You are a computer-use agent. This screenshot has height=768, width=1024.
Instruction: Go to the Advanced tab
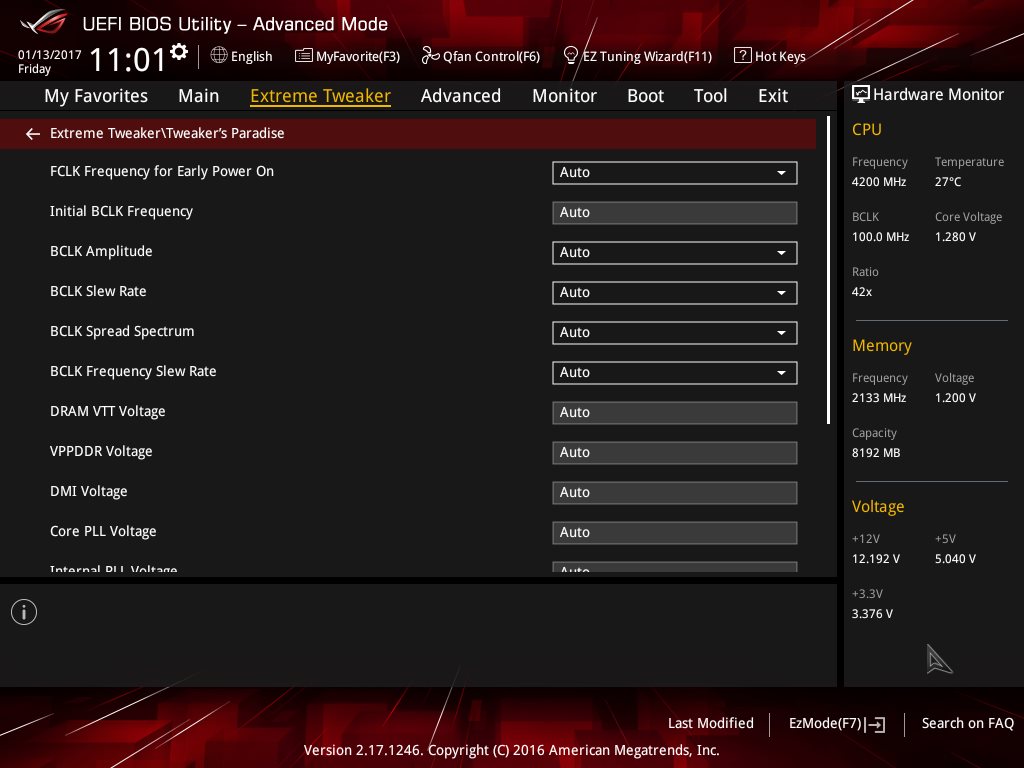point(461,96)
